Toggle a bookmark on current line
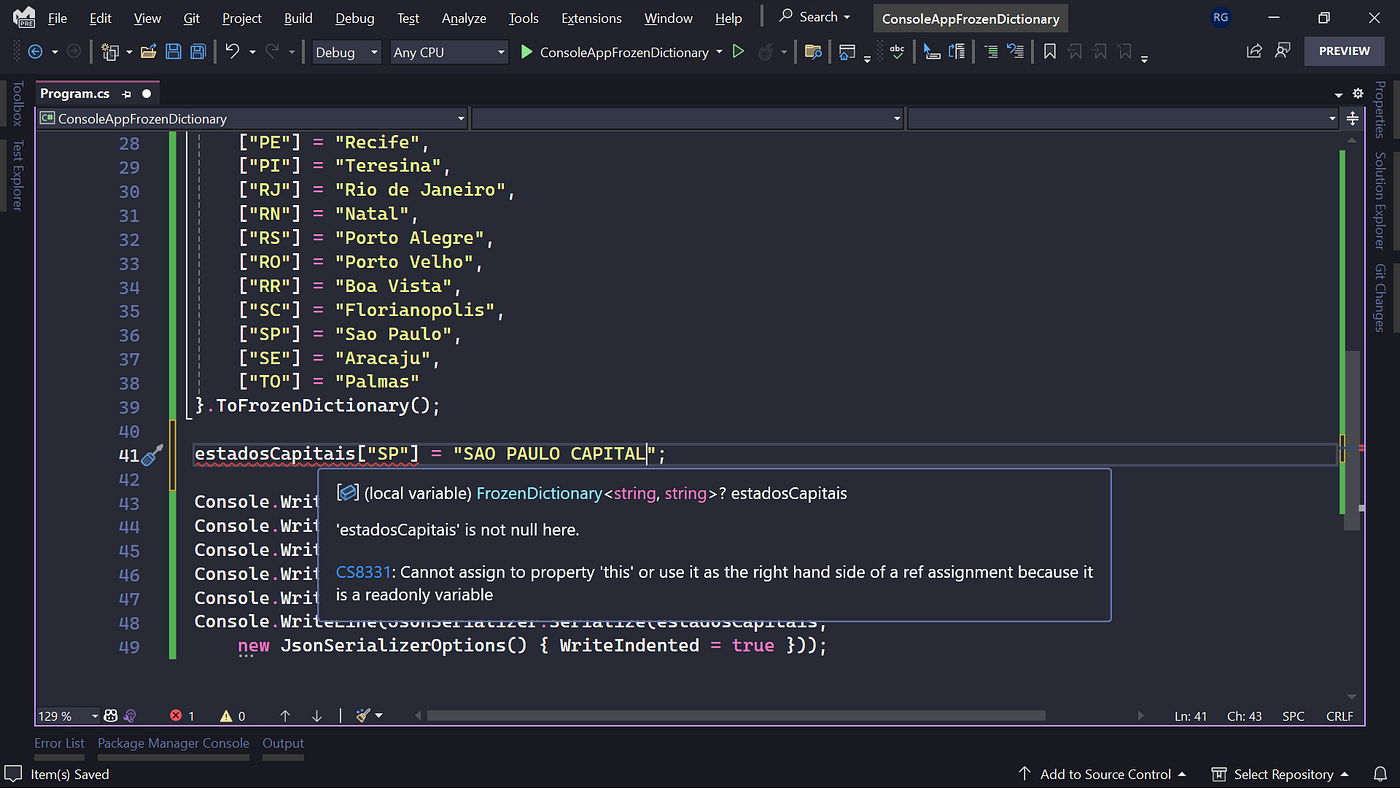 (1050, 52)
